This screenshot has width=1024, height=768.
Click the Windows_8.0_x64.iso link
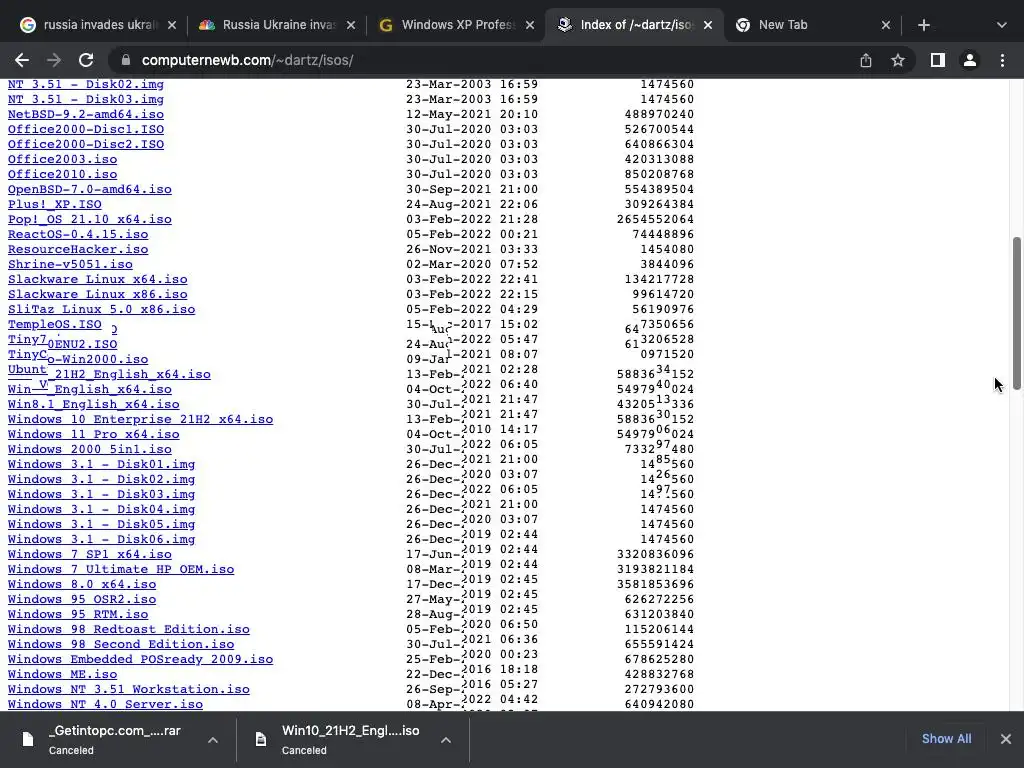click(82, 584)
